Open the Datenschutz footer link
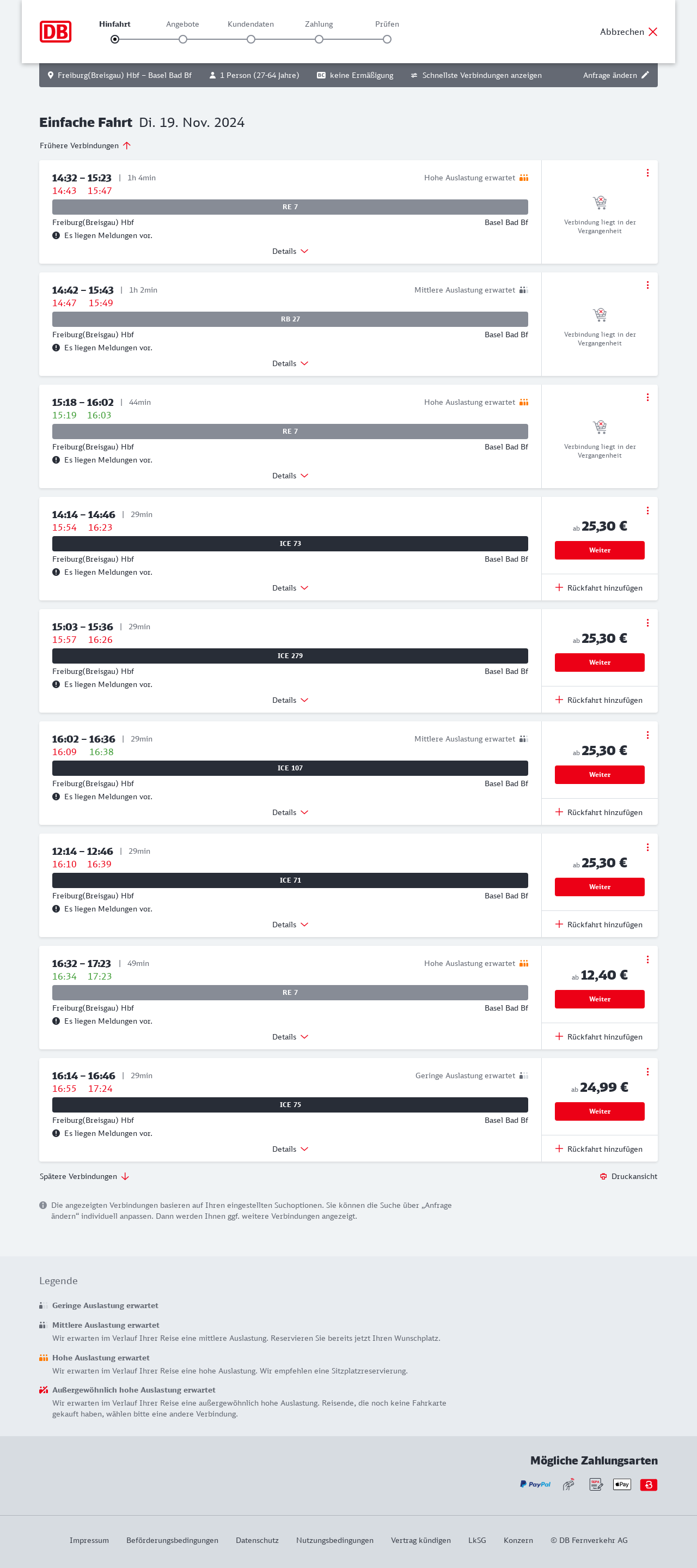 coord(256,1540)
